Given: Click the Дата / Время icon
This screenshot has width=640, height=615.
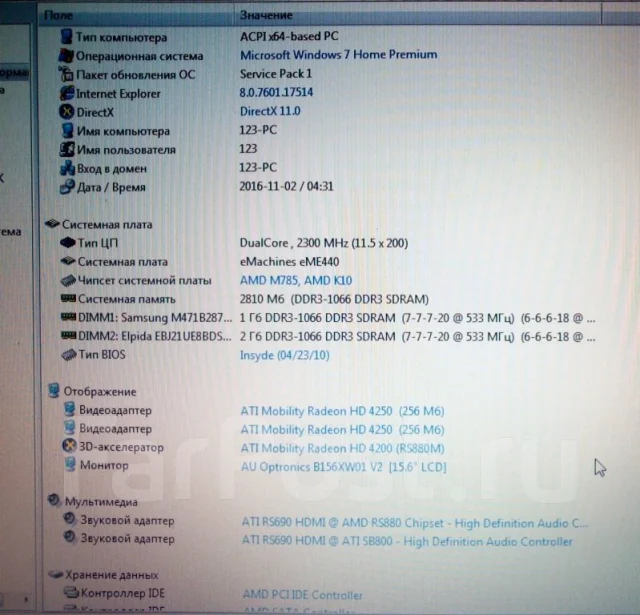Looking at the screenshot, I should pos(67,187).
